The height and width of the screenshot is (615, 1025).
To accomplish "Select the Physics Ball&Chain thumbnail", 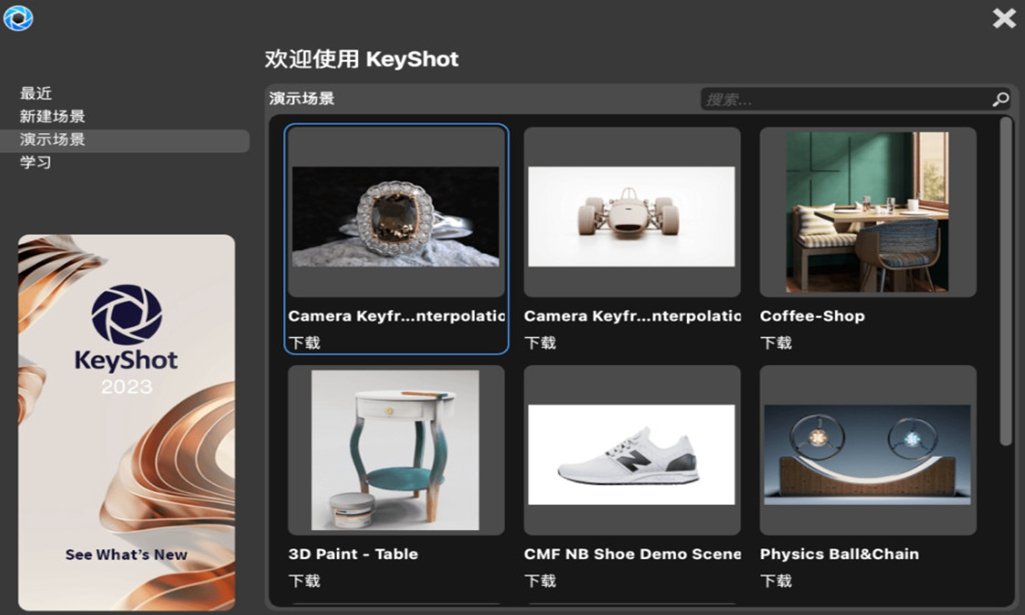I will coord(867,455).
